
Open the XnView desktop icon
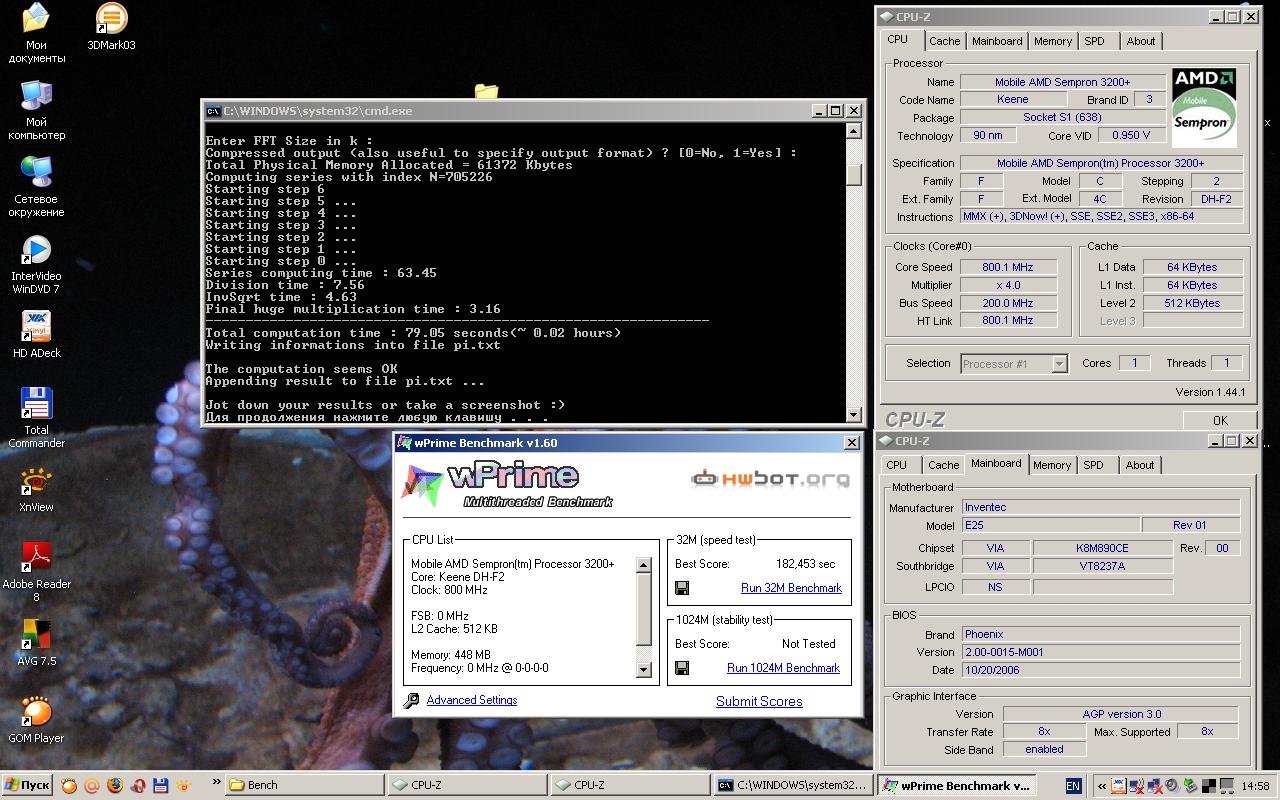tap(36, 490)
